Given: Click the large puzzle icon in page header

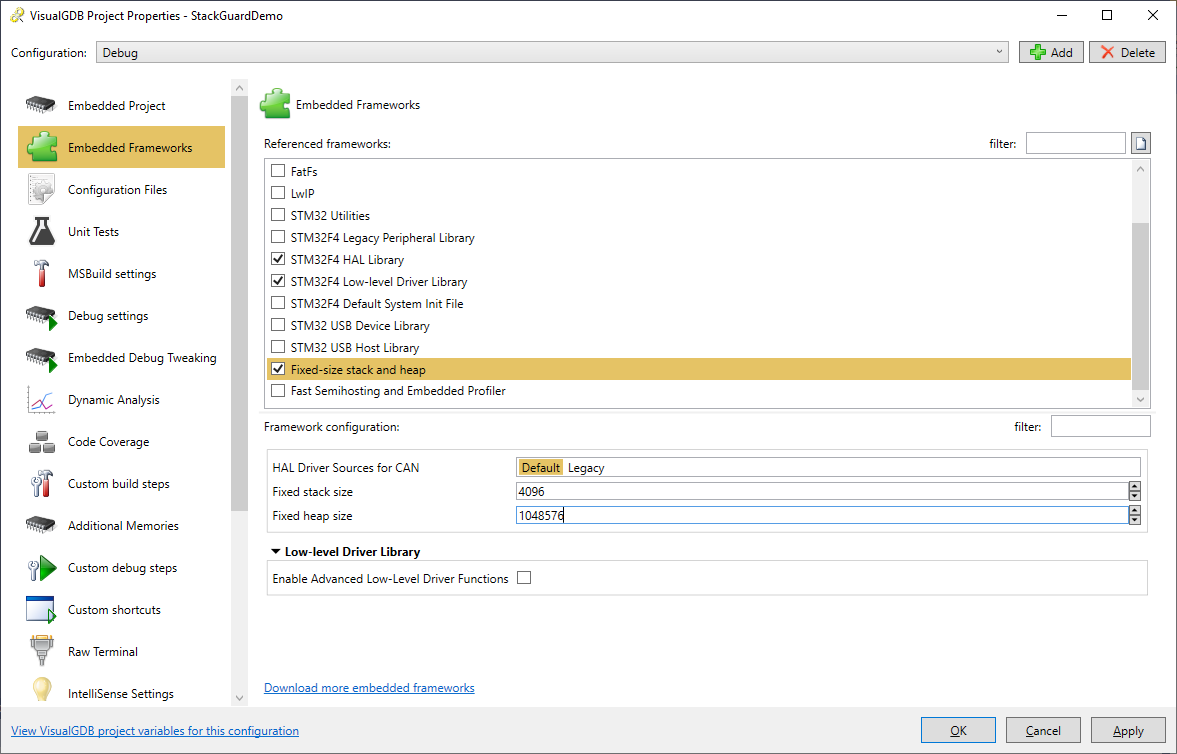Looking at the screenshot, I should click(x=275, y=104).
